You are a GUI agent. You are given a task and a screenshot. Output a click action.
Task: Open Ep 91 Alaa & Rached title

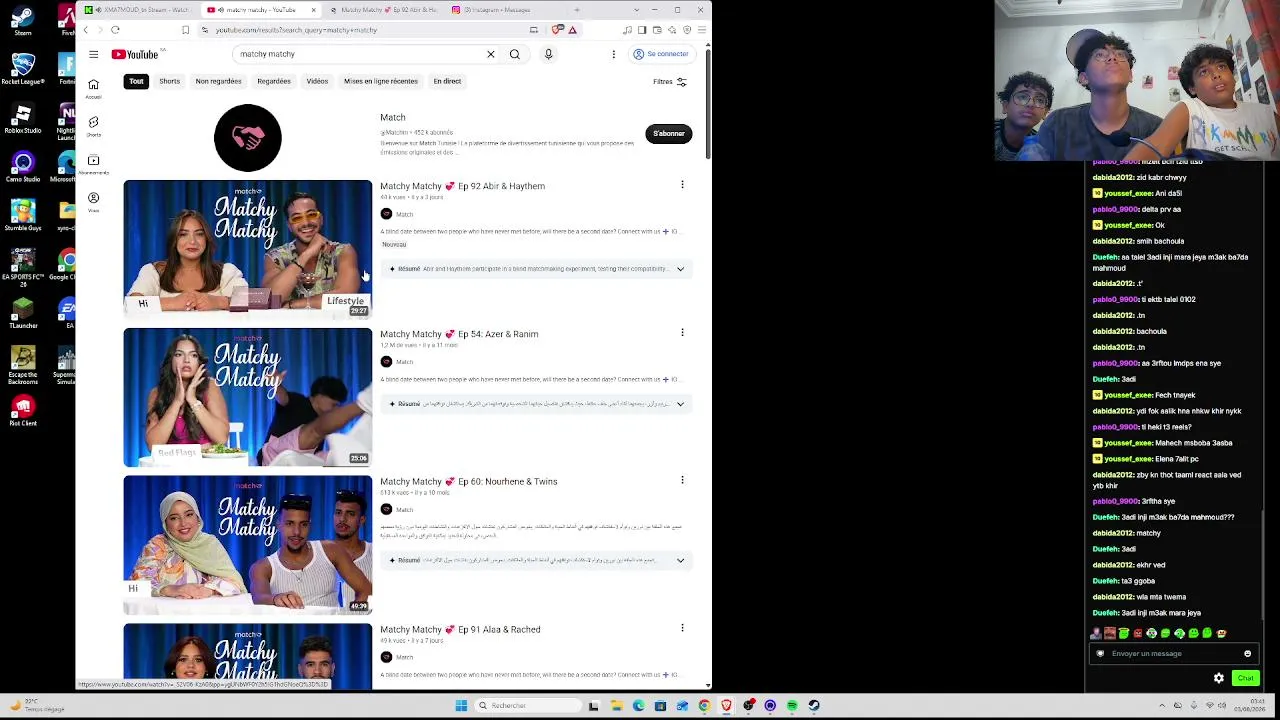point(460,629)
